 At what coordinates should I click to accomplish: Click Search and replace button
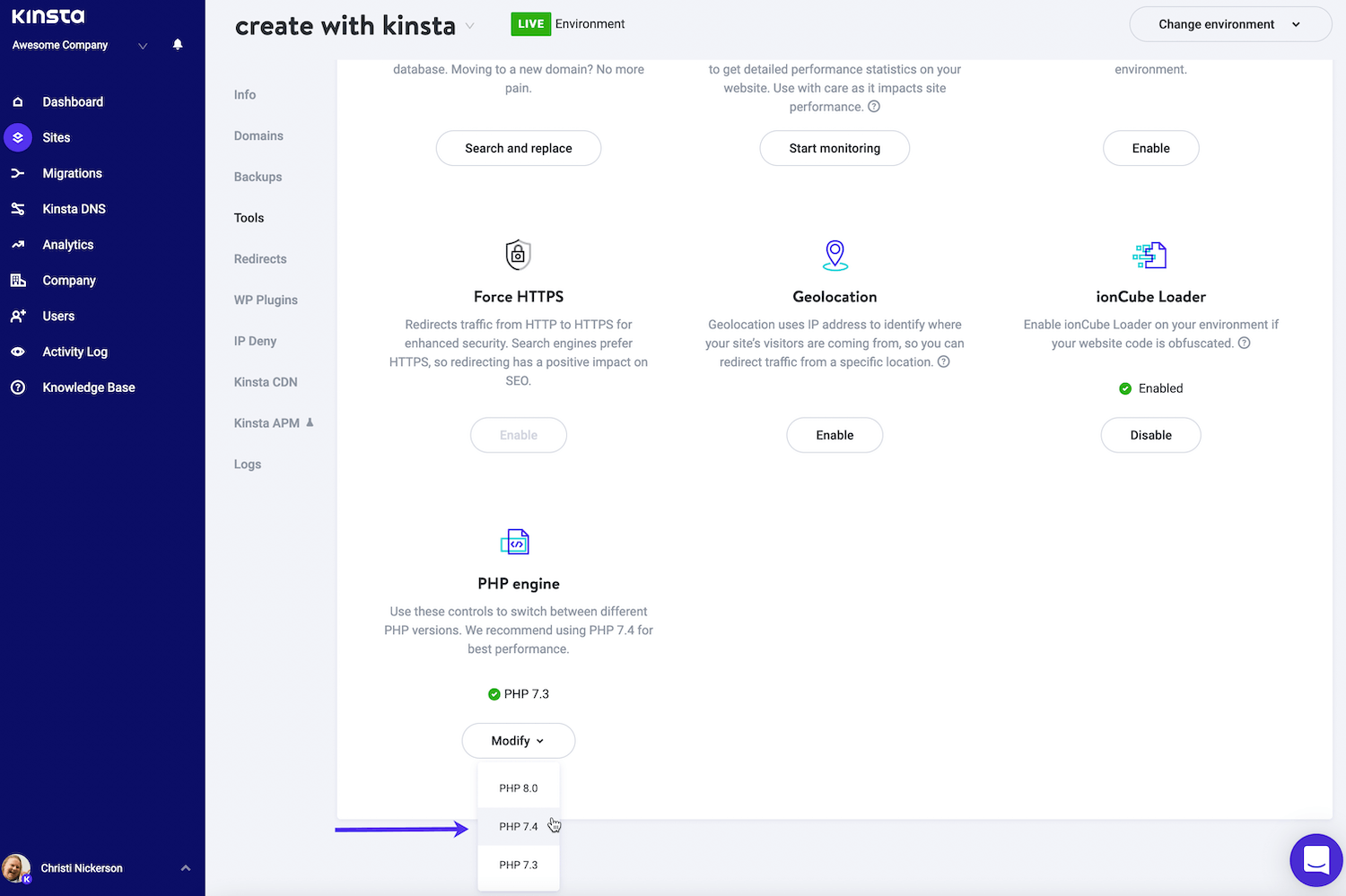(x=519, y=148)
